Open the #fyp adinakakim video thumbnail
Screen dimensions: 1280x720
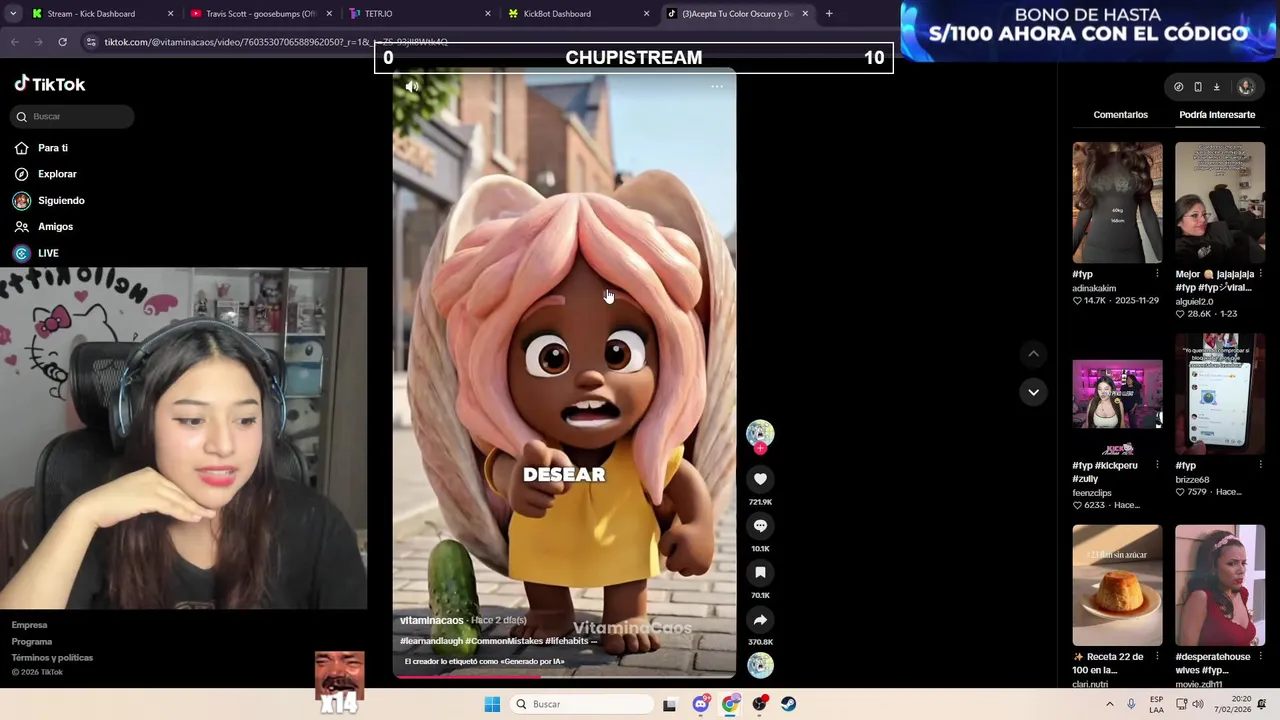[x=1117, y=203]
